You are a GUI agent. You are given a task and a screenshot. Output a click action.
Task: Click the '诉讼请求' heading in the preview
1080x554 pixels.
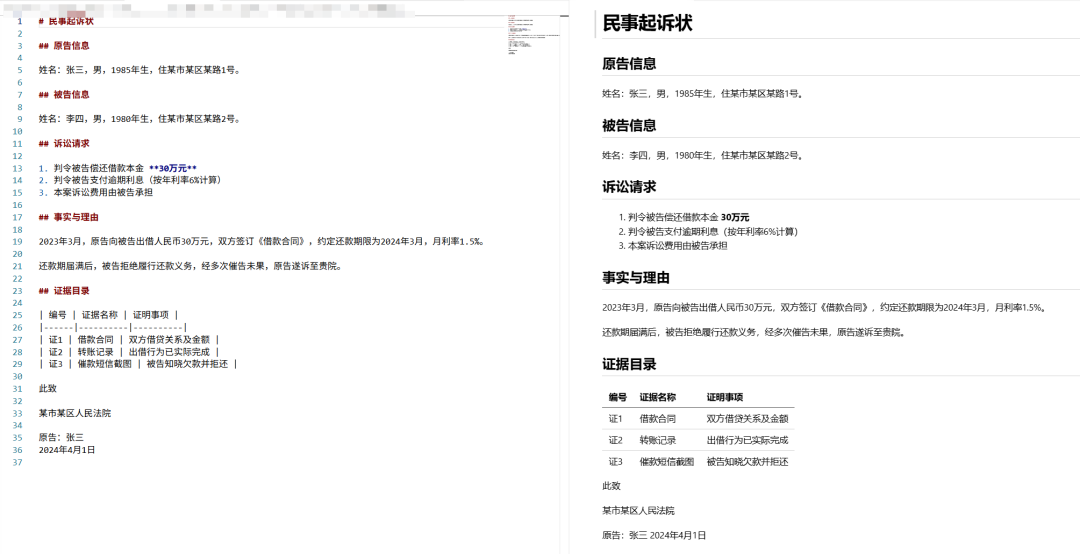(x=629, y=187)
